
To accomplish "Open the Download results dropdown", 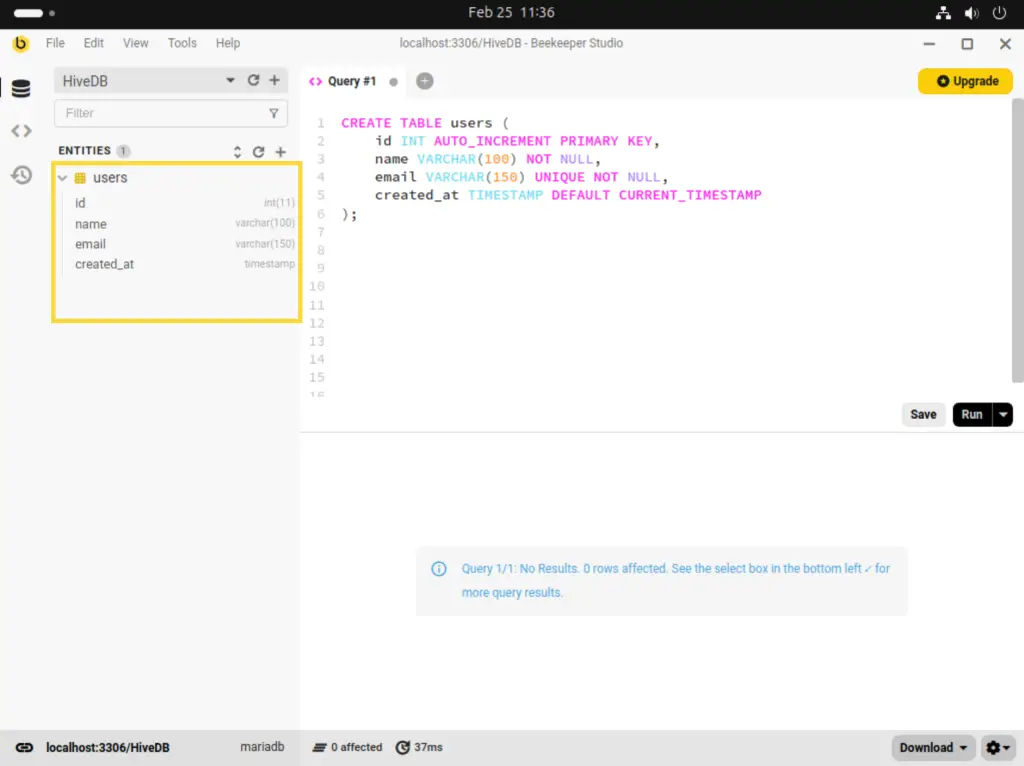I will tap(931, 747).
